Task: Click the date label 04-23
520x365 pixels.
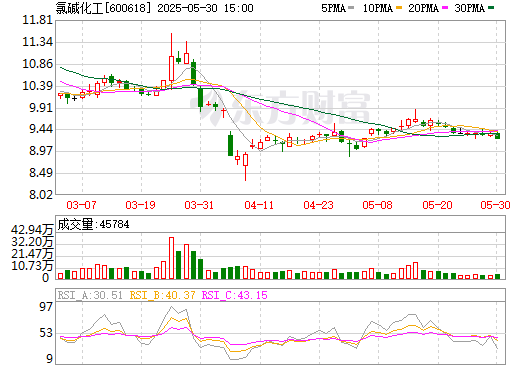Action: click(318, 205)
